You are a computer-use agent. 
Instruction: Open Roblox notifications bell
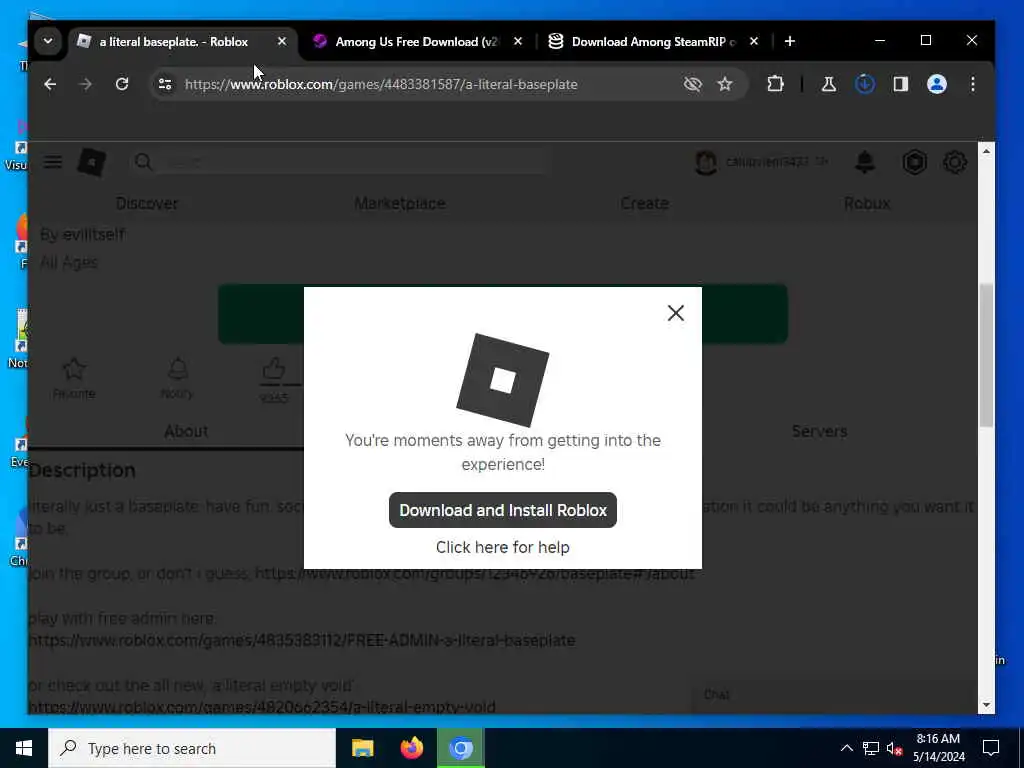(x=865, y=162)
